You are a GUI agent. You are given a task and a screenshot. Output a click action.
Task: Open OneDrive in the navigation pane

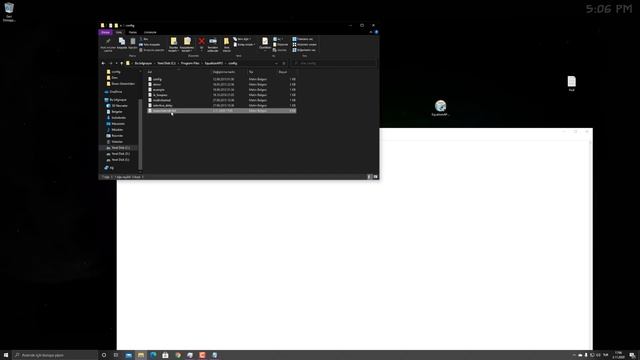(113, 91)
